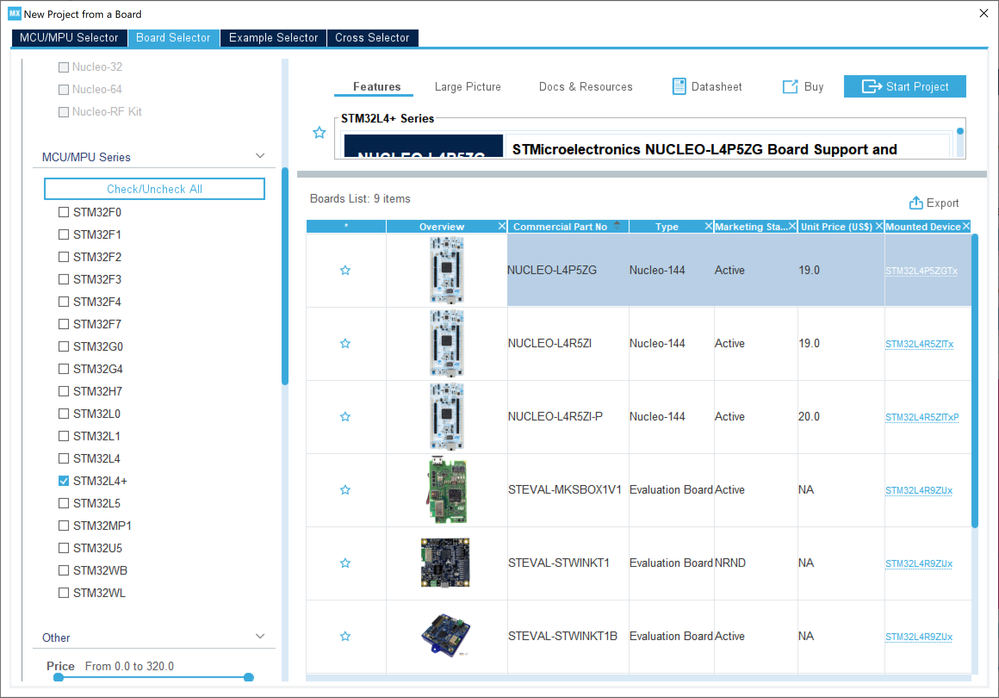The width and height of the screenshot is (999, 698).
Task: Sort by Commercial Part No column arrow
Action: click(x=617, y=224)
